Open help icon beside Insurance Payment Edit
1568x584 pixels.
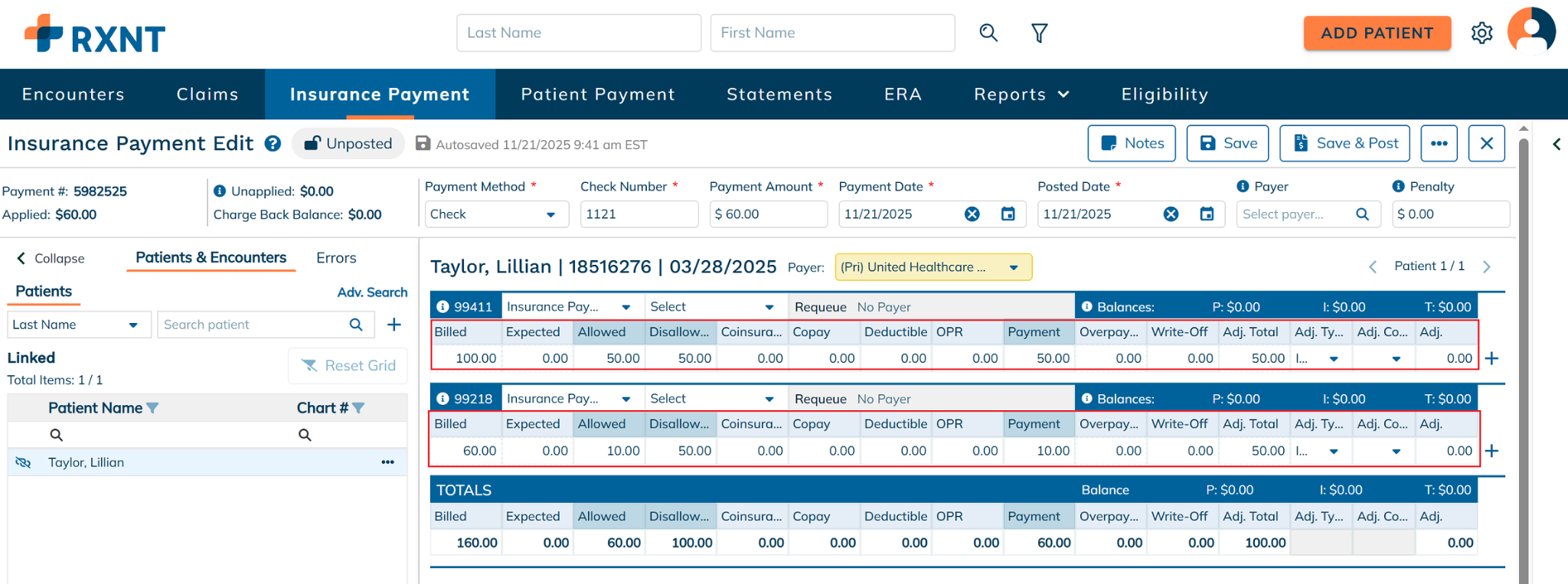coord(273,144)
